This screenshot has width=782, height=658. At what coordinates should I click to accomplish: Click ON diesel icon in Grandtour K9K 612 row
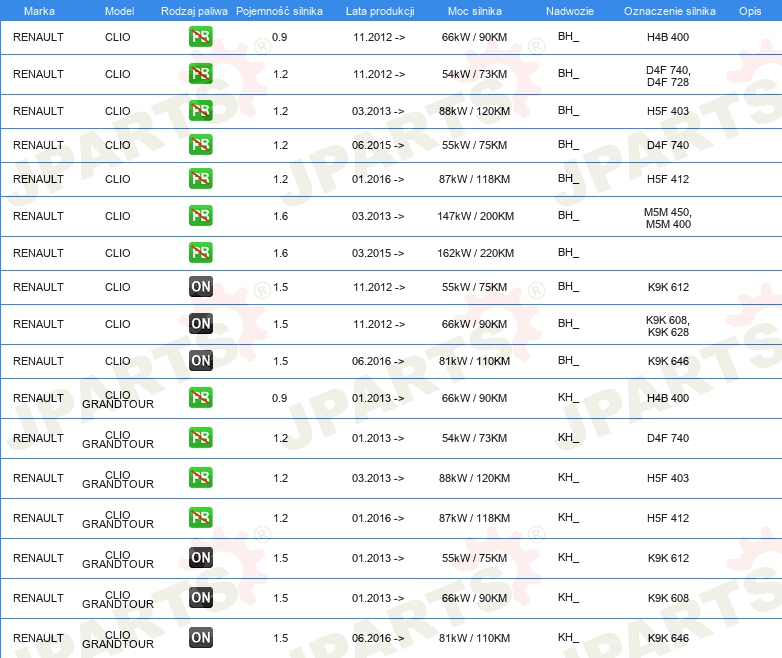200,557
